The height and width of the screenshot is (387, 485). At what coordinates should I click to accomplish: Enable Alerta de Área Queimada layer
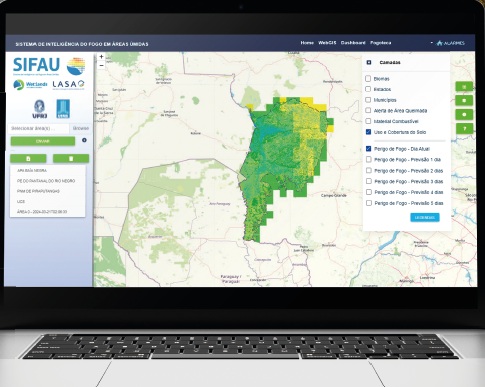click(x=368, y=110)
